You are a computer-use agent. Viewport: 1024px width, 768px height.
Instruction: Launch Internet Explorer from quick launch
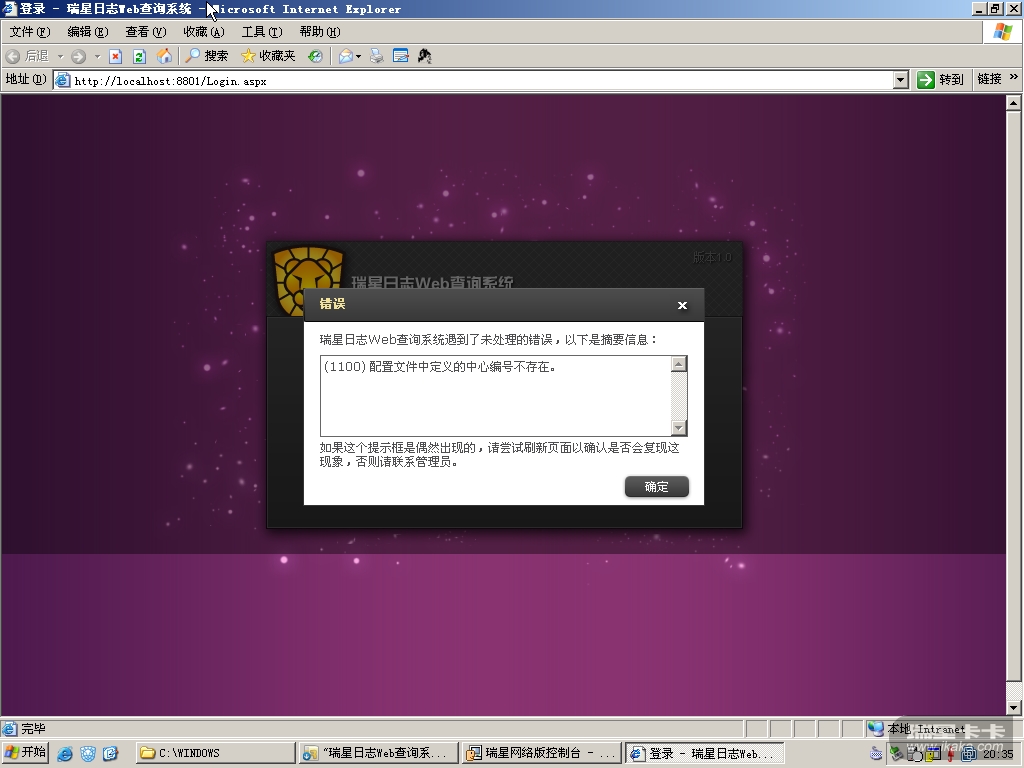pyautogui.click(x=65, y=754)
